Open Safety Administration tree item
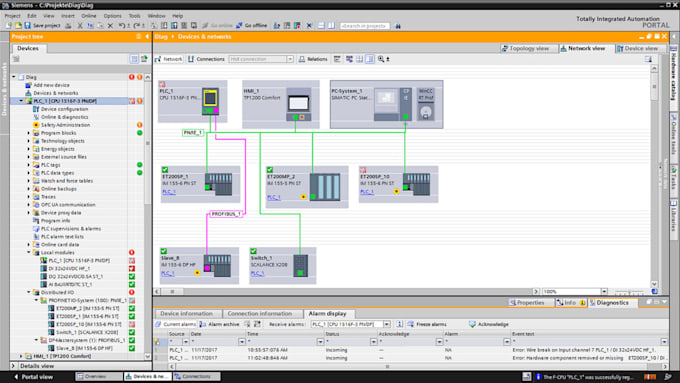Screen dimensions: 680x383 coord(65,125)
